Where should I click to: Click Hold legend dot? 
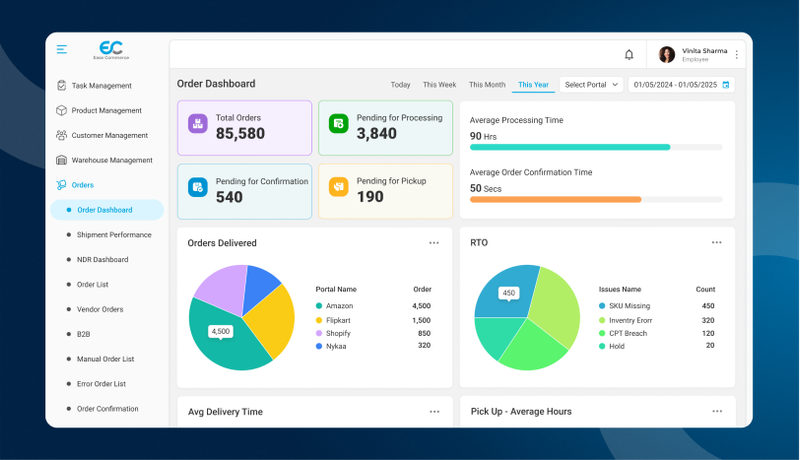click(602, 346)
